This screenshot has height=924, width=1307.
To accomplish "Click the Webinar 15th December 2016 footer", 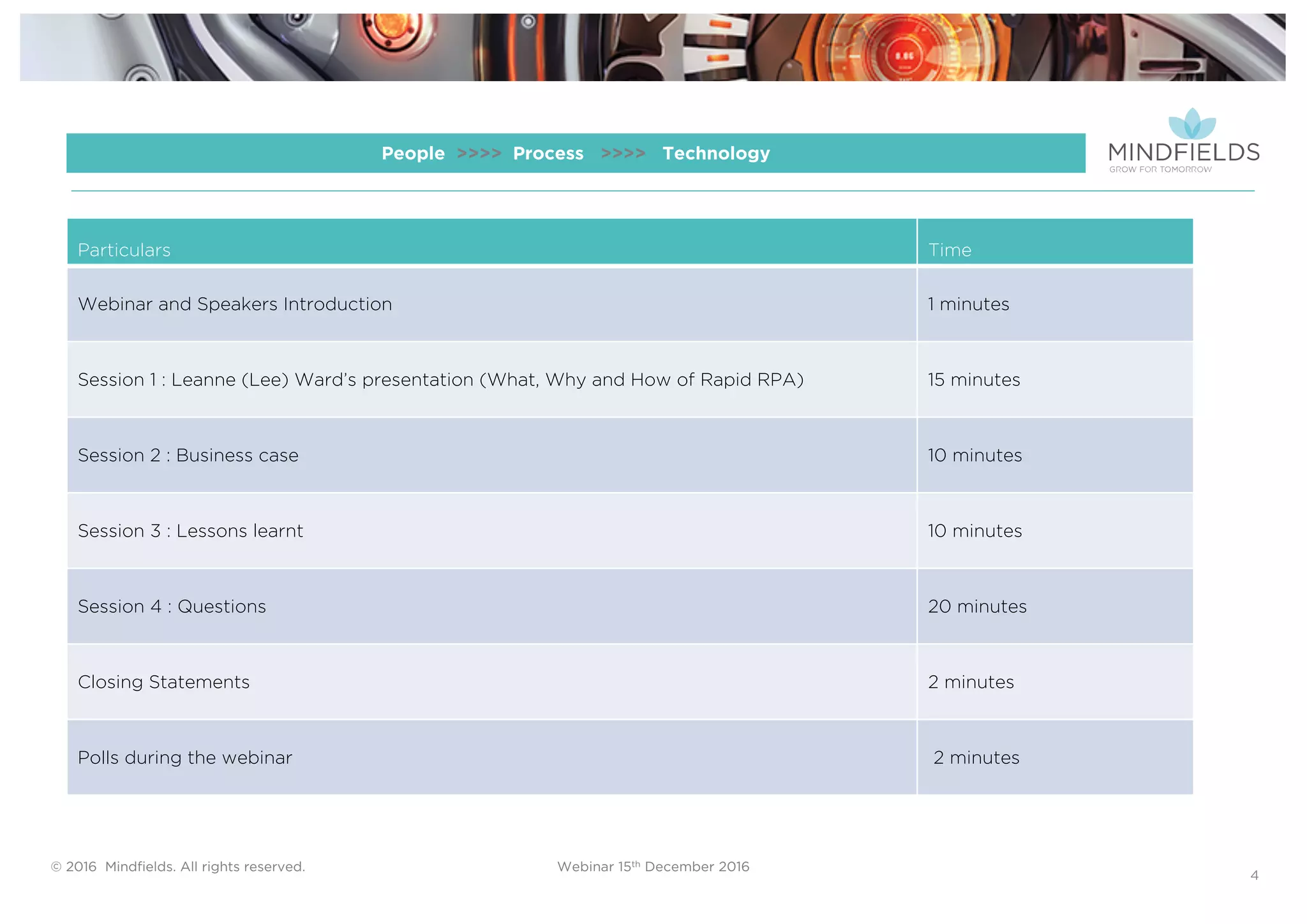I will pyautogui.click(x=653, y=867).
